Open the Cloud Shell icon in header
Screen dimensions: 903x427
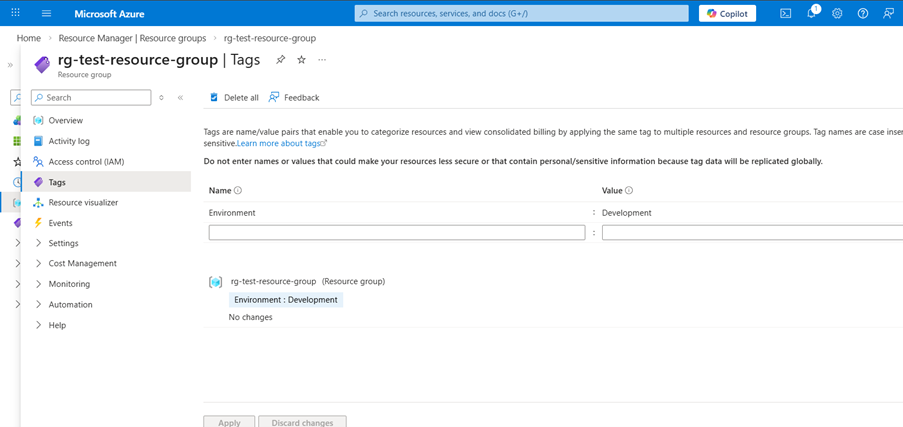[x=786, y=13]
